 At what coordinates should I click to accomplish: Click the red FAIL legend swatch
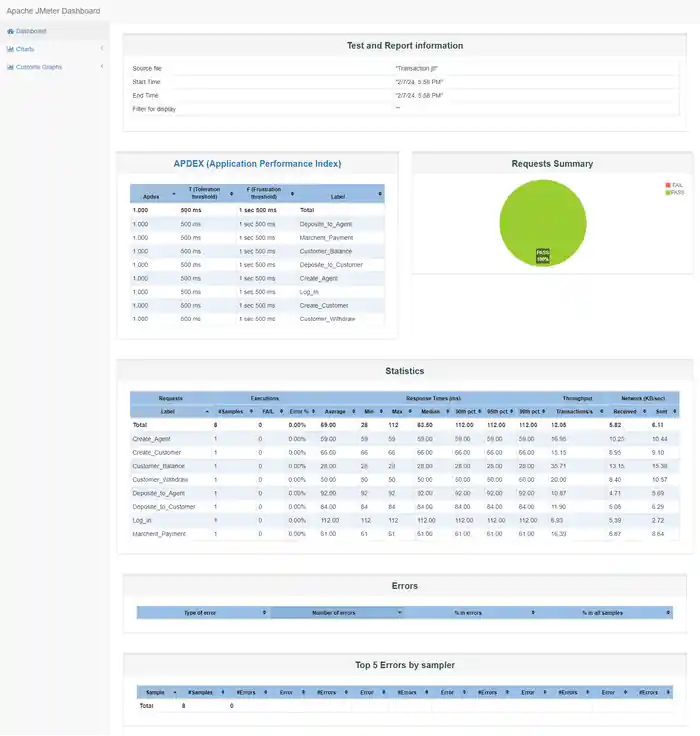pos(668,185)
